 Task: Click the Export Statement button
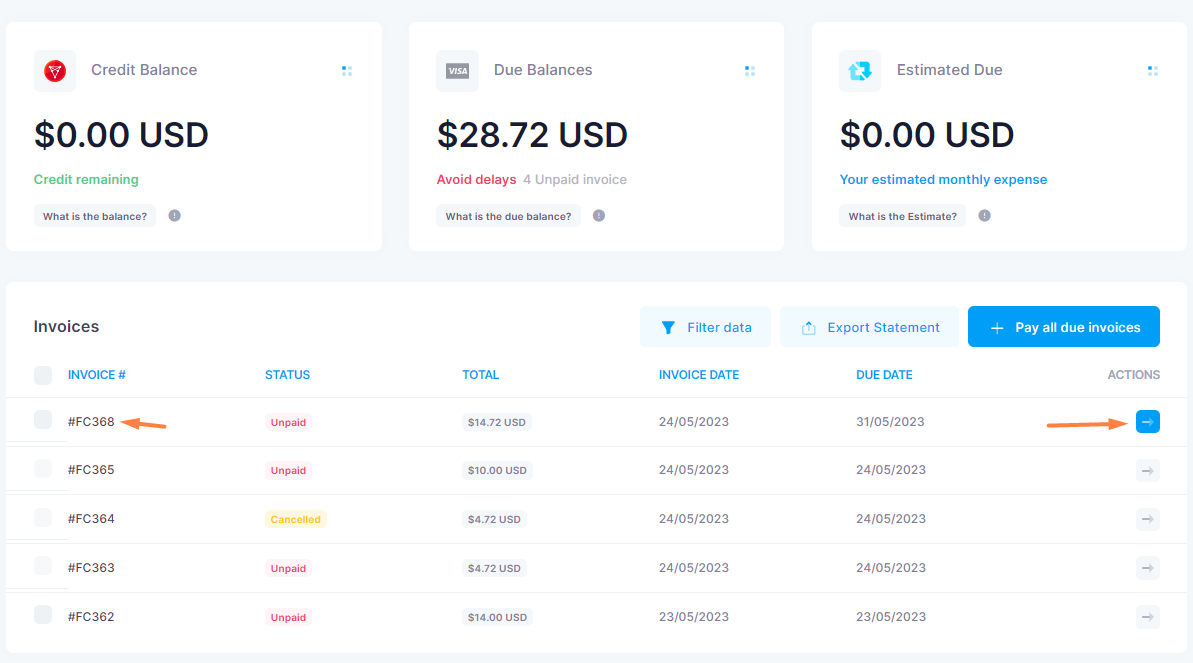tap(870, 327)
